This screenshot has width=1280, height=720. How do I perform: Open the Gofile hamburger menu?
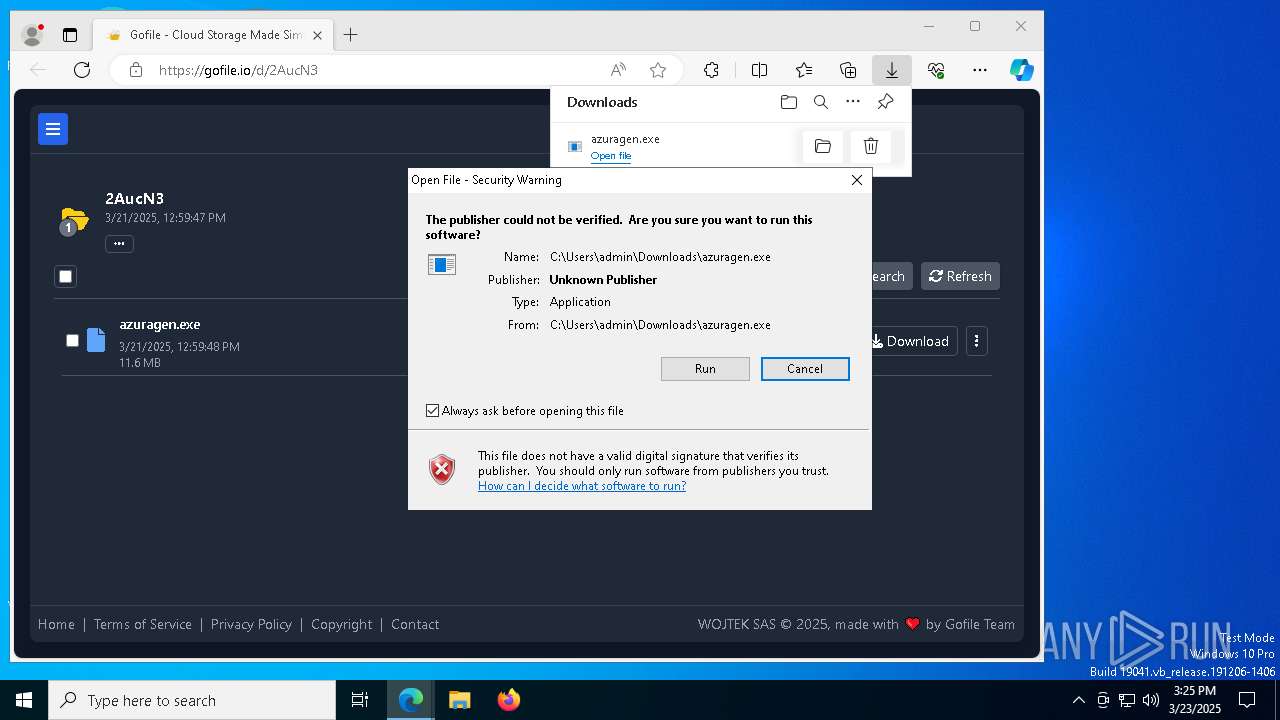coord(53,129)
